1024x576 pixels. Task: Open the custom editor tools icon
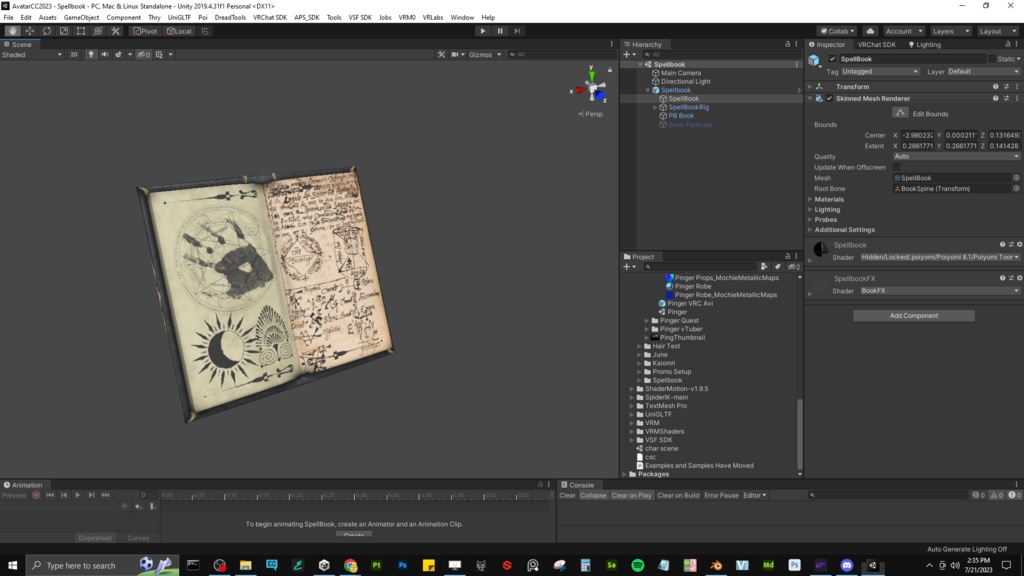(115, 31)
